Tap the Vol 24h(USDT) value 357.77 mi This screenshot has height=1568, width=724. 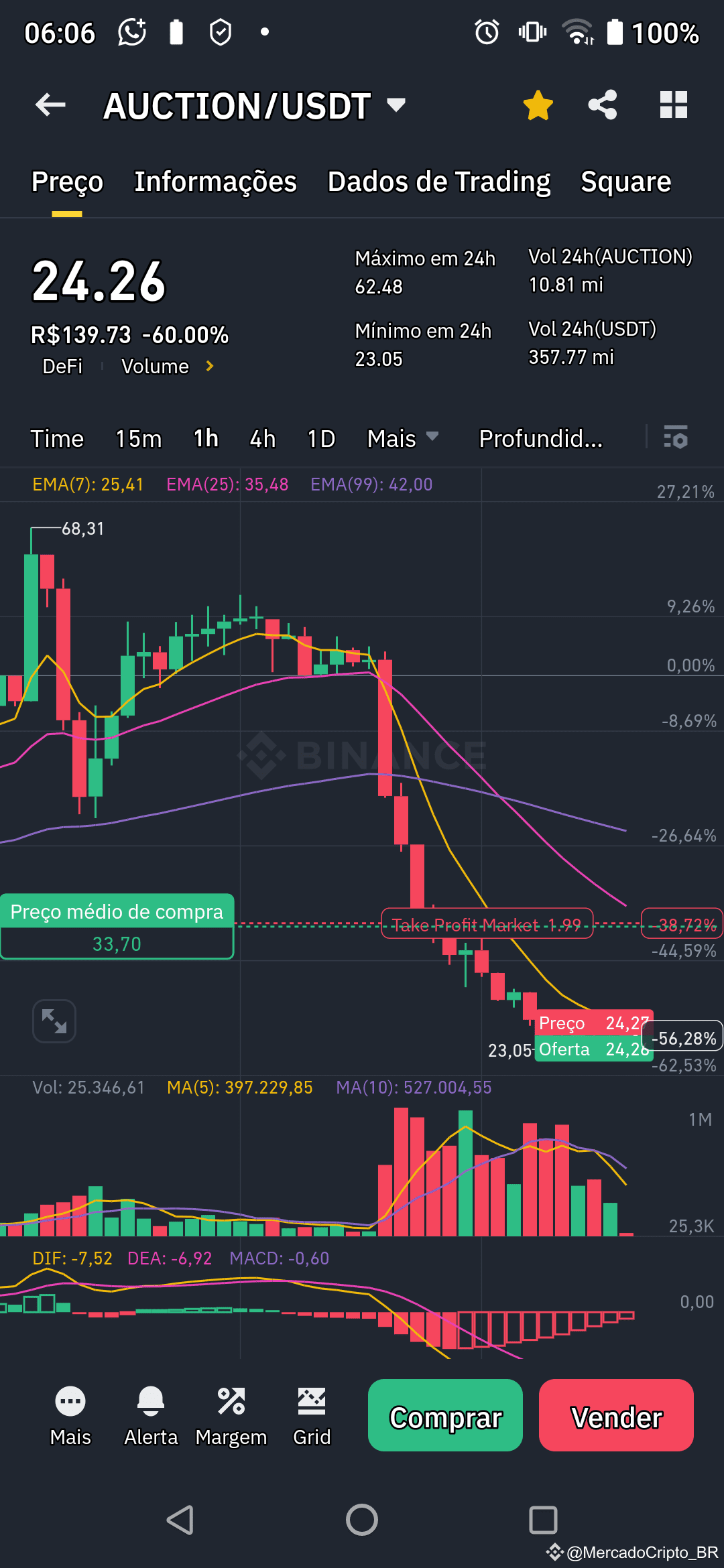pos(571,357)
